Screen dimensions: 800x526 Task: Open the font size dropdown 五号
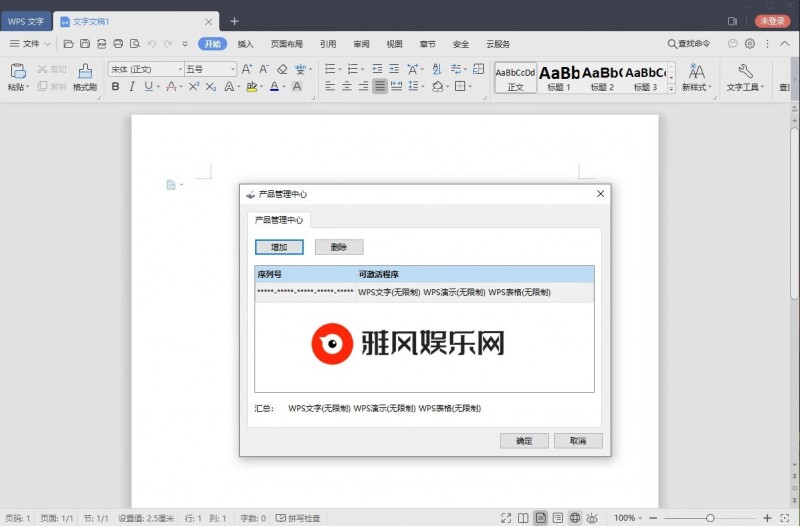(x=233, y=69)
